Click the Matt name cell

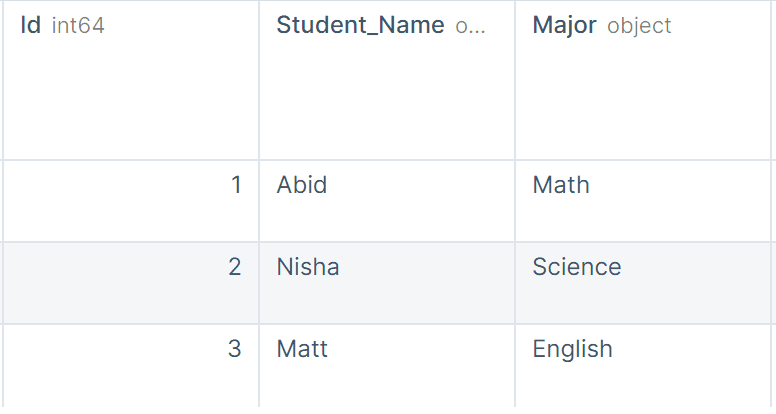(387, 366)
